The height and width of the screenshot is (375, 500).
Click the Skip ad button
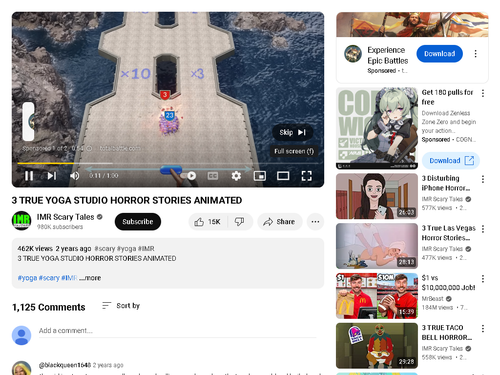[x=293, y=132]
